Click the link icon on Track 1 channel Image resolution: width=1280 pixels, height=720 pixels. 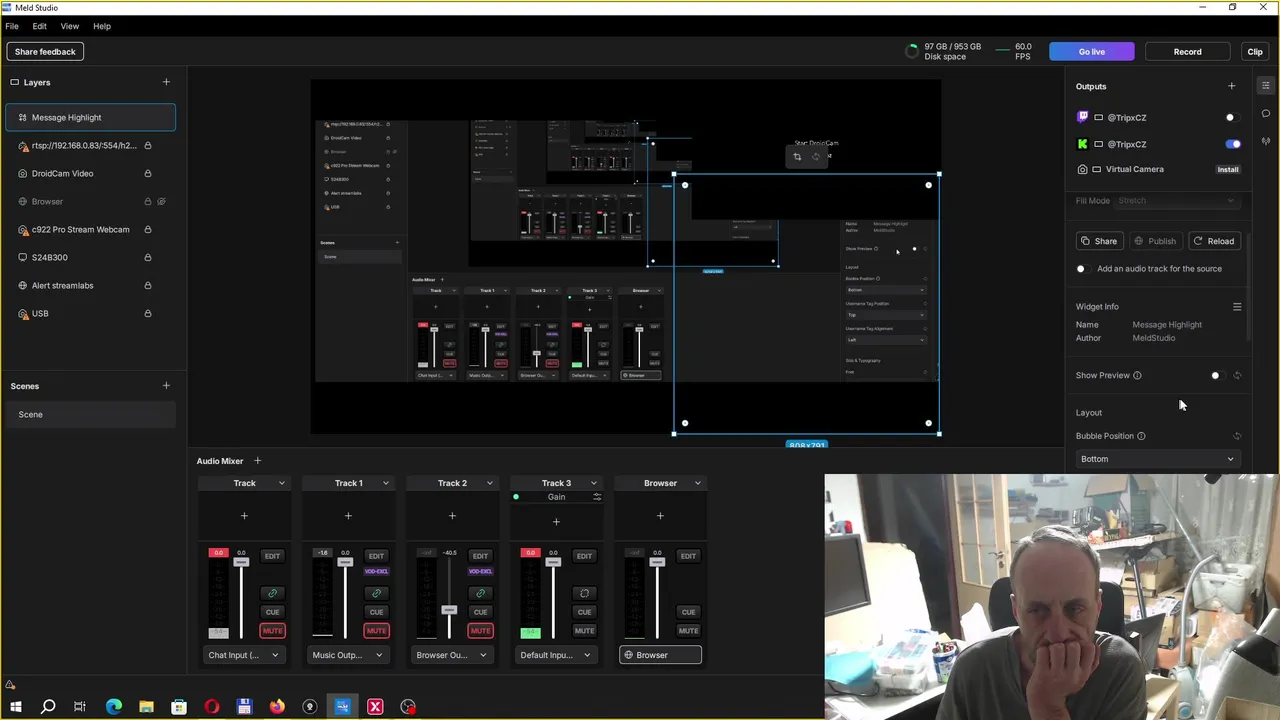[376, 593]
